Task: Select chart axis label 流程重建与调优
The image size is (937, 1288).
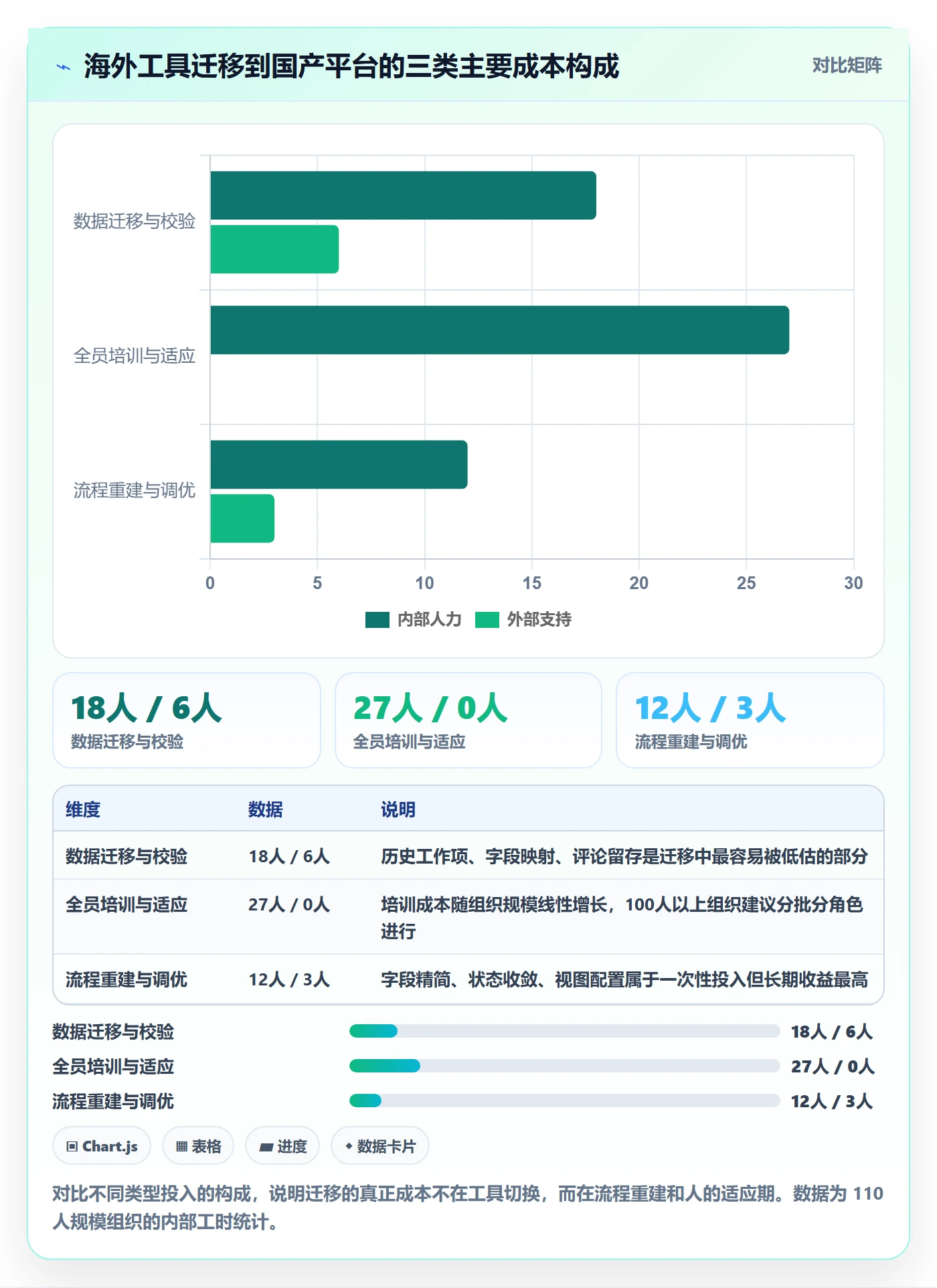Action: [x=134, y=491]
